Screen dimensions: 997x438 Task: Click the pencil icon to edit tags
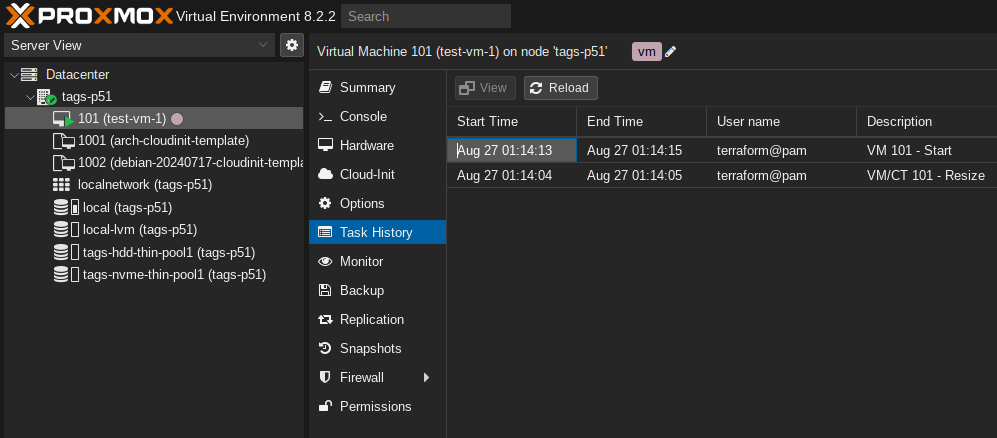(671, 52)
